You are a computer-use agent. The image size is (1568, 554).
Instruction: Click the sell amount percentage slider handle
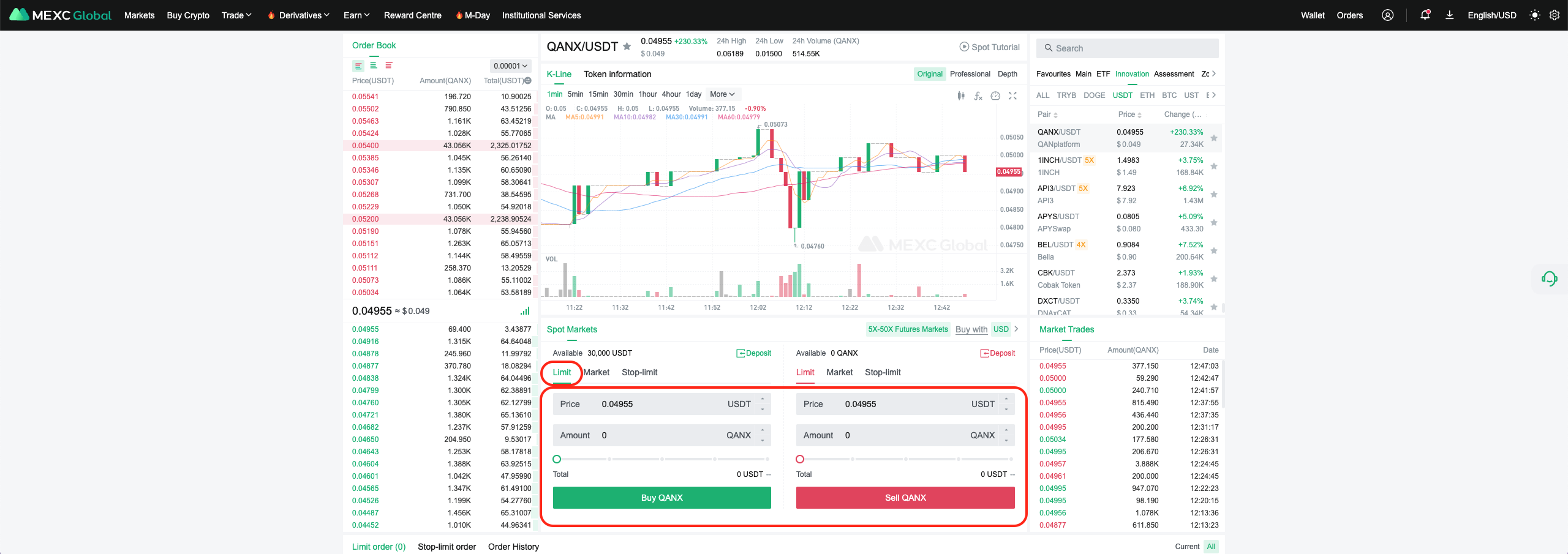[x=800, y=459]
